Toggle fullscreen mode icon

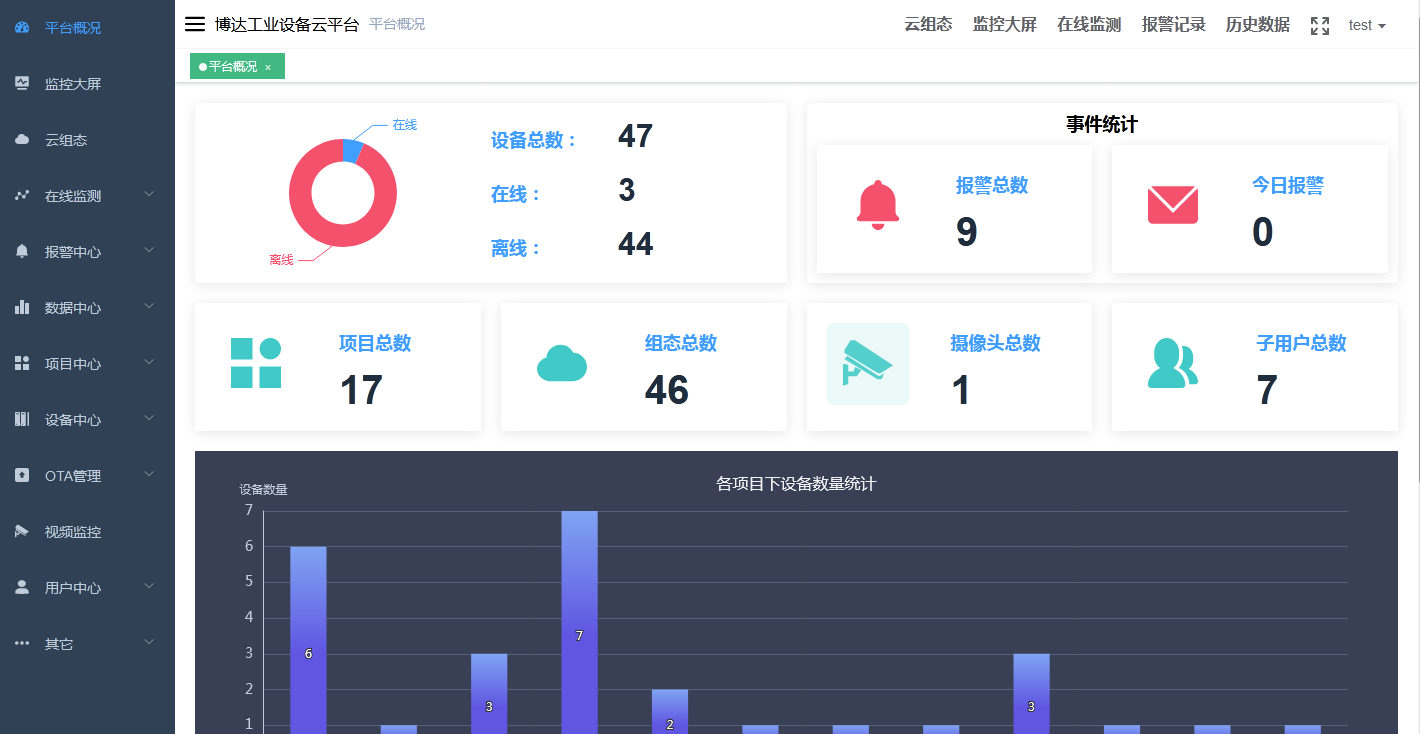pyautogui.click(x=1319, y=26)
